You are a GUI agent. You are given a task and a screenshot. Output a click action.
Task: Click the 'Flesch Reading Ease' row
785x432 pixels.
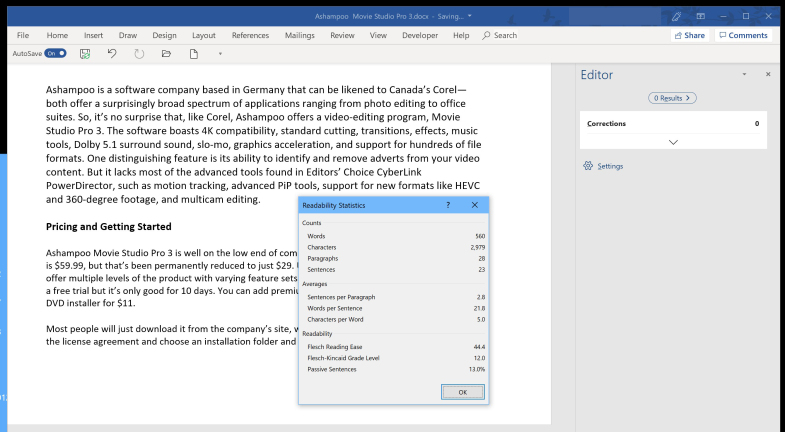[x=394, y=346]
